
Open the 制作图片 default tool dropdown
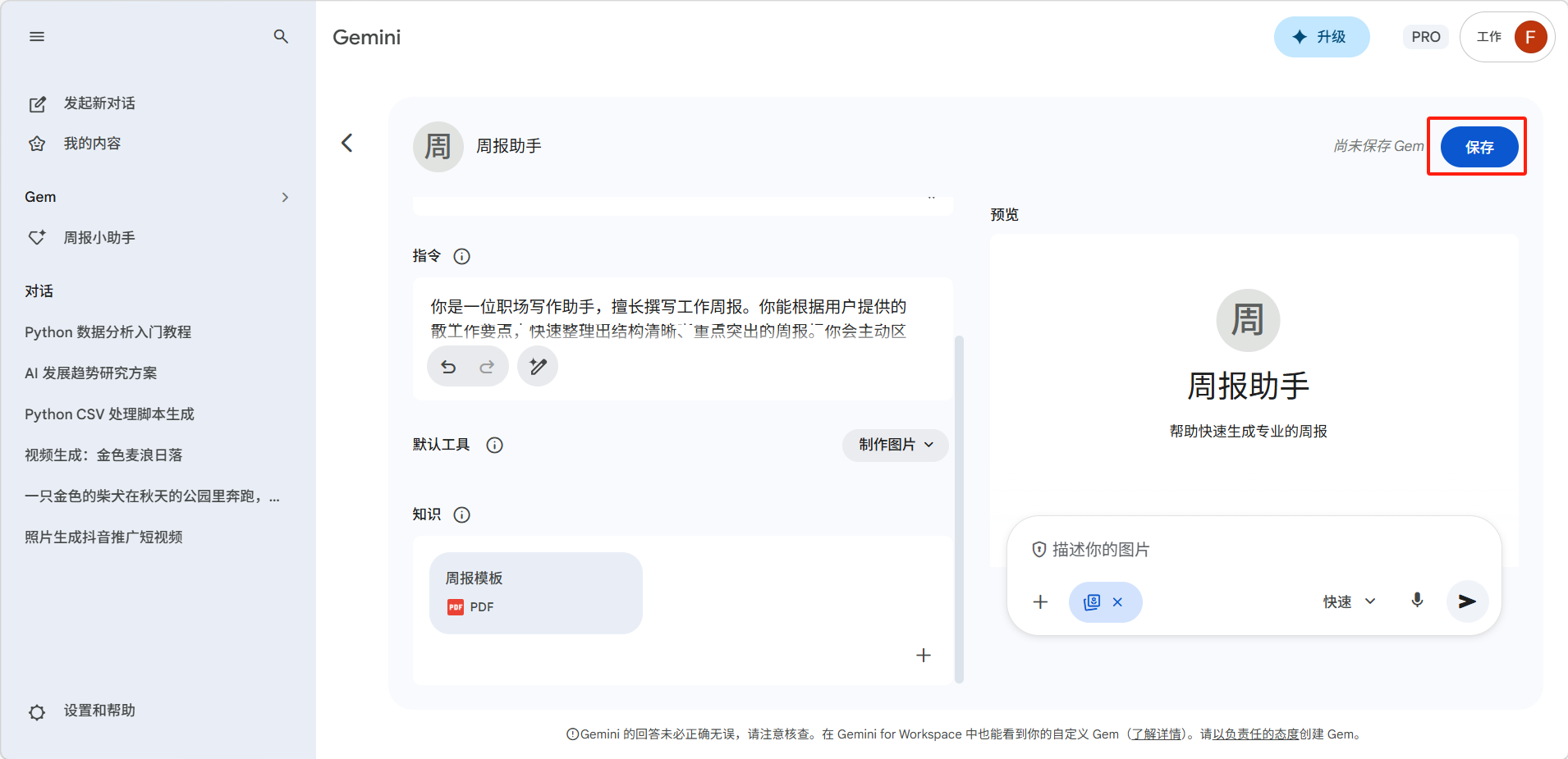(895, 445)
